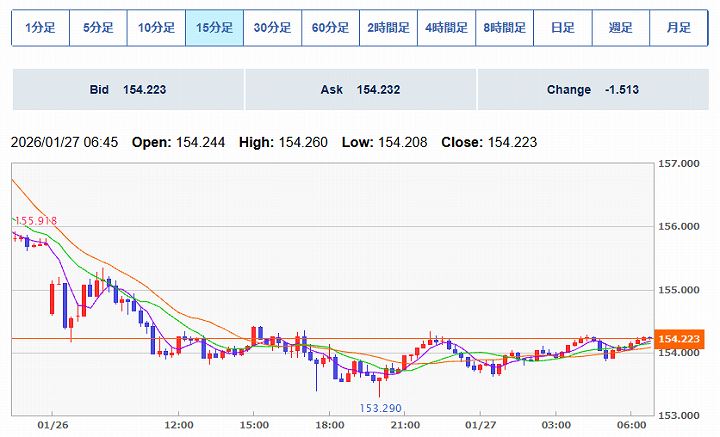This screenshot has width=720, height=437.
Task: Change chart to 30分足 interval
Action: (272, 28)
